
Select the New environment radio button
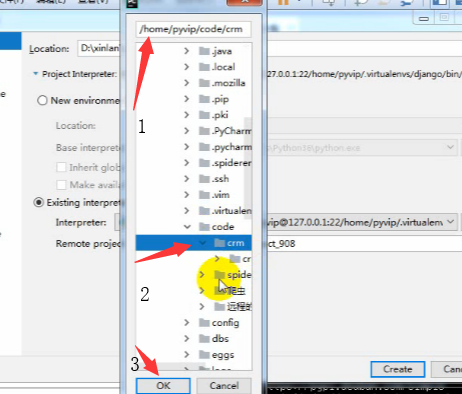coord(42,100)
